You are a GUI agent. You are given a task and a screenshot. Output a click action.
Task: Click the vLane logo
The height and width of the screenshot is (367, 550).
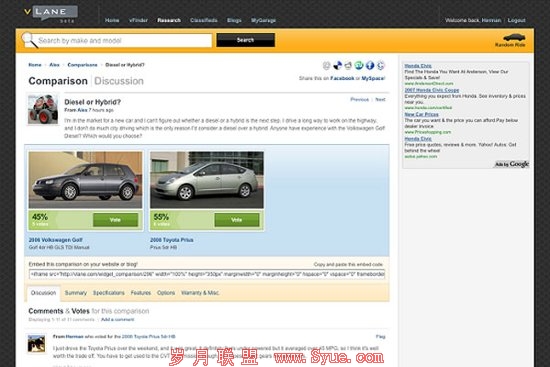[51, 13]
